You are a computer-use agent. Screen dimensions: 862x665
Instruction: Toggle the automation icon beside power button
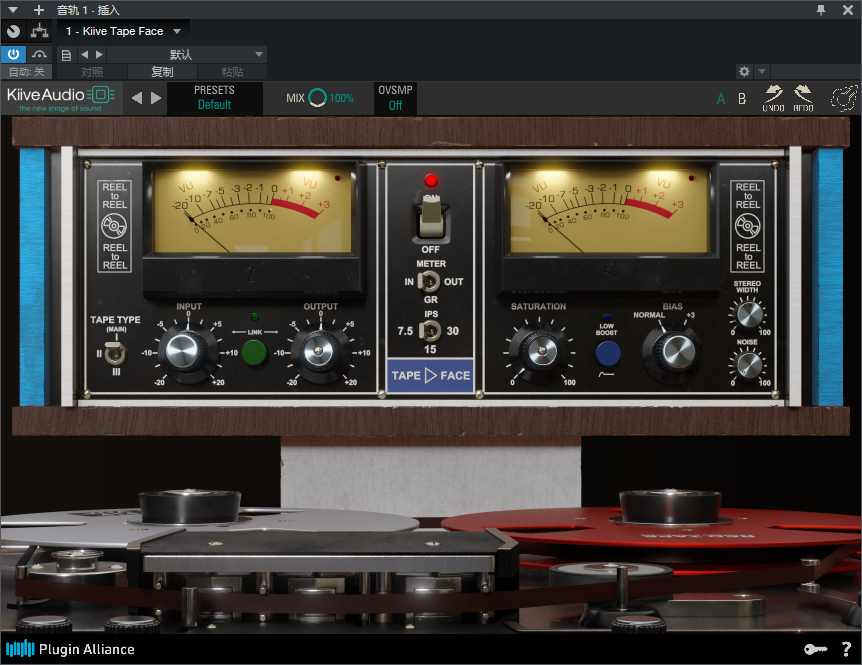click(x=39, y=54)
